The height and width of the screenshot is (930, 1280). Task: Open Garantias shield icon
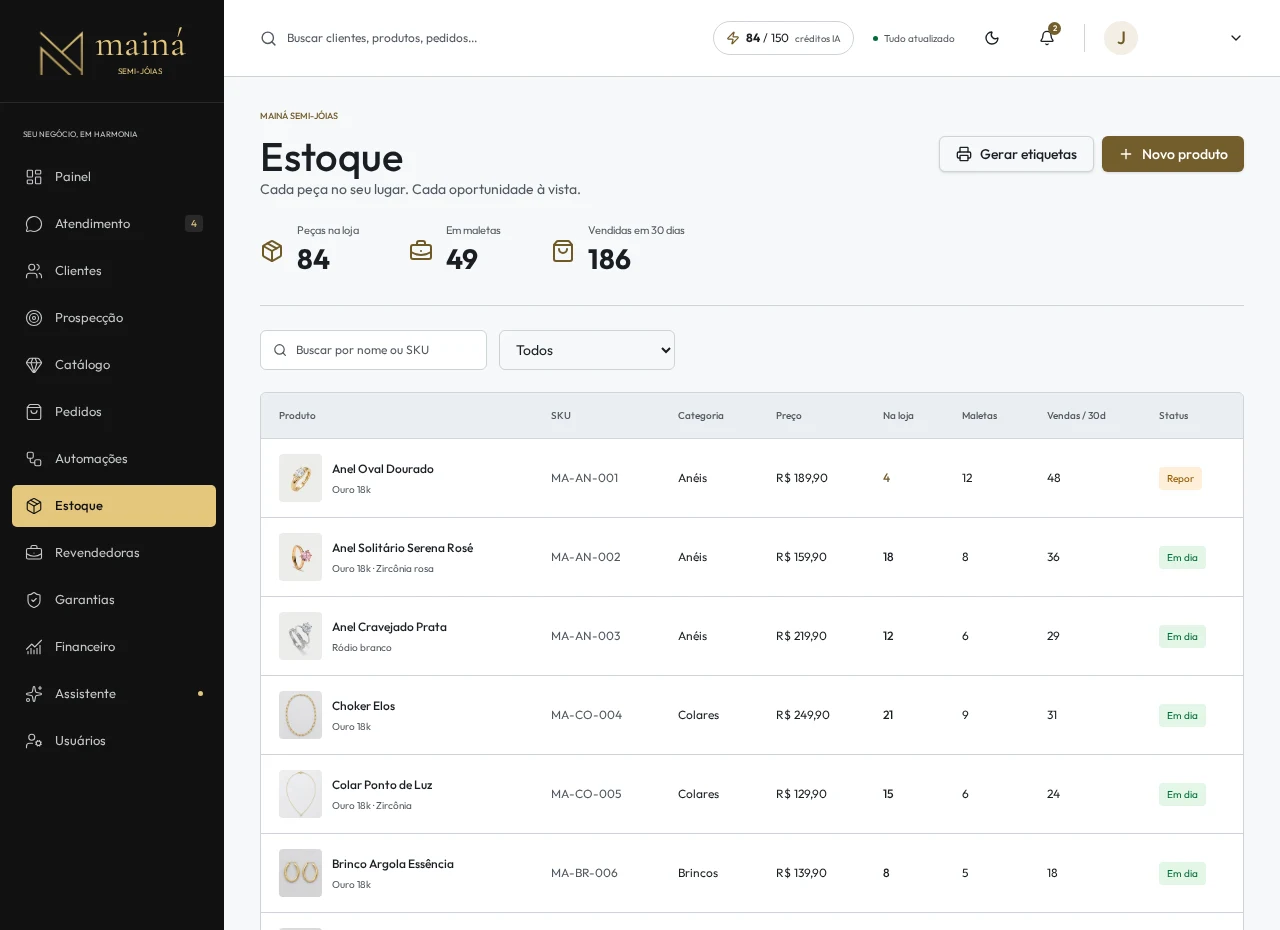pos(34,600)
